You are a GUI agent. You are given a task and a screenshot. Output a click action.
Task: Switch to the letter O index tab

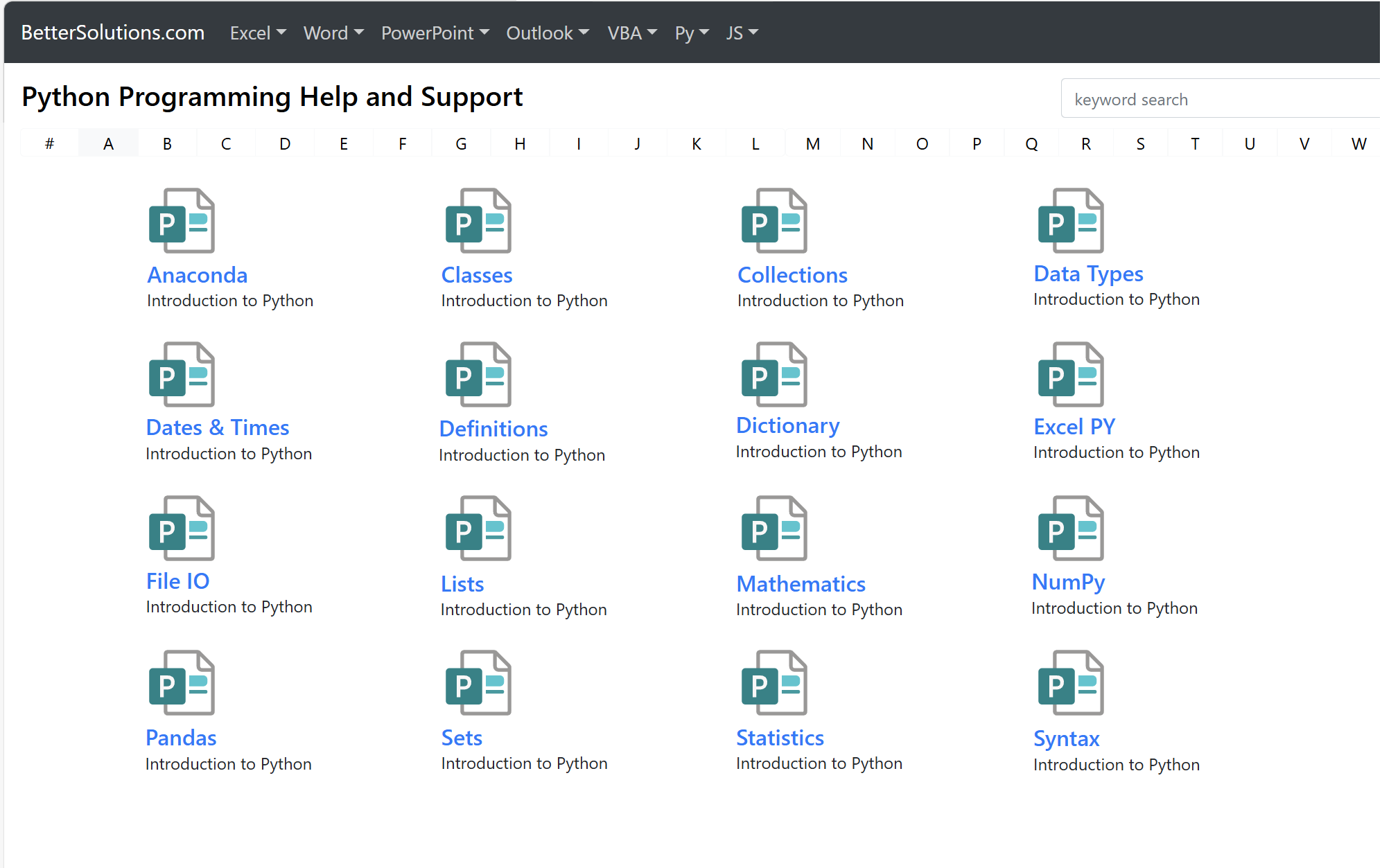tap(922, 143)
